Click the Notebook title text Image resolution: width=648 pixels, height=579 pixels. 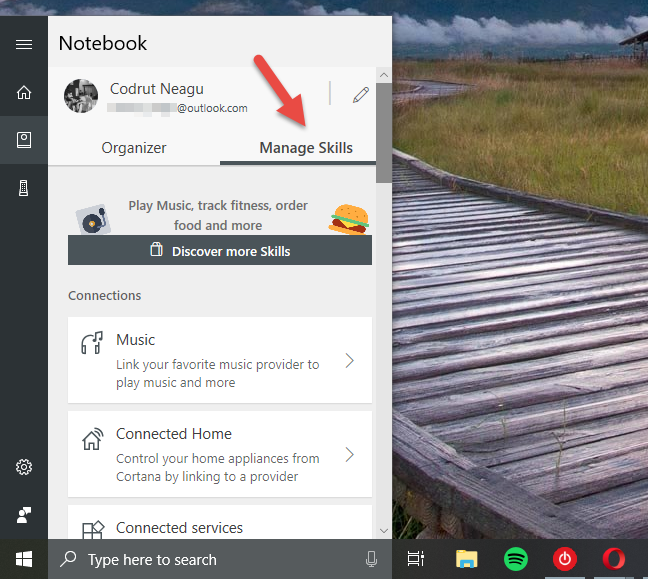pyautogui.click(x=102, y=43)
